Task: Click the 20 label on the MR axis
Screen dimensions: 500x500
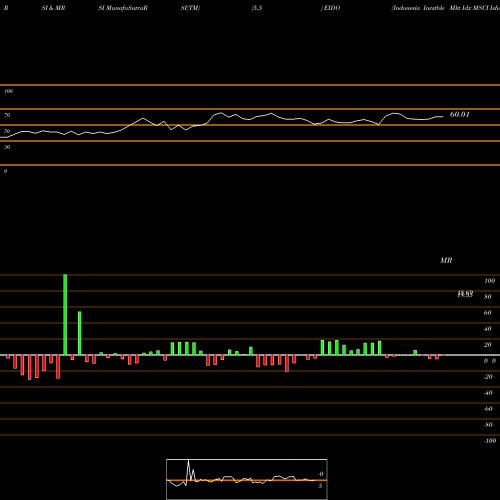Action: tap(488, 345)
